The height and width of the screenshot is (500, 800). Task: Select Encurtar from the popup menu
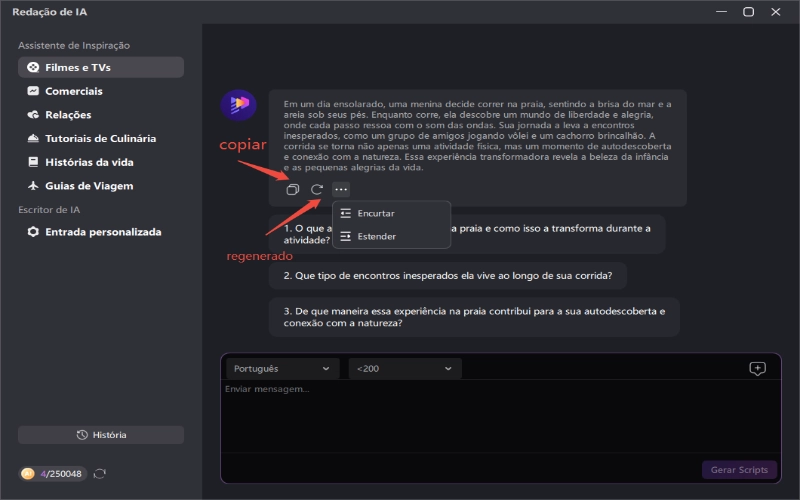(x=391, y=213)
